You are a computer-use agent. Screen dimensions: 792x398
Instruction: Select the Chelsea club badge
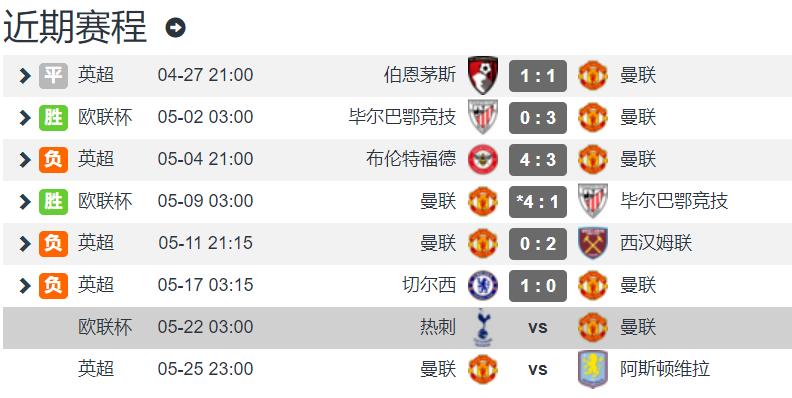[x=483, y=285]
